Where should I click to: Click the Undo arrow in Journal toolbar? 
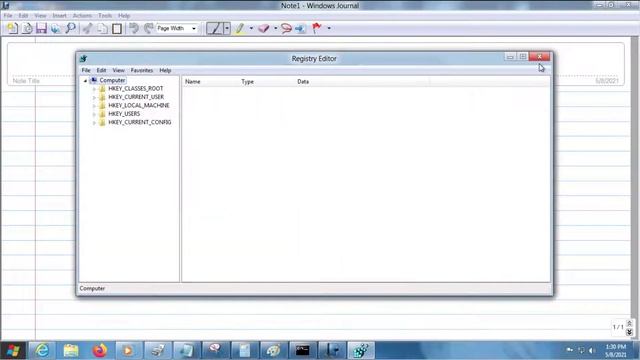tap(134, 28)
